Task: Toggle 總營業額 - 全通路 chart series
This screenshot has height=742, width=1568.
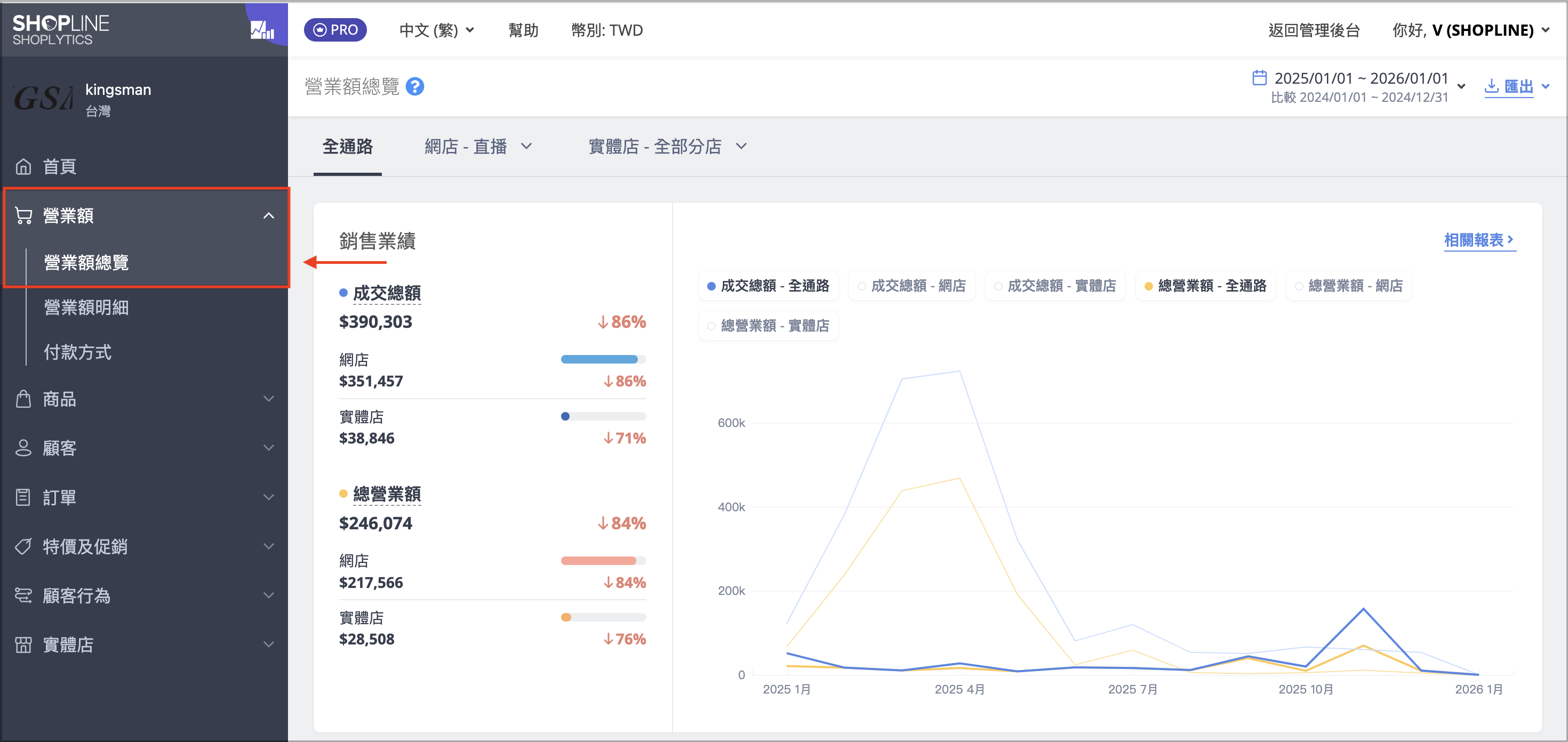Action: (x=1205, y=285)
